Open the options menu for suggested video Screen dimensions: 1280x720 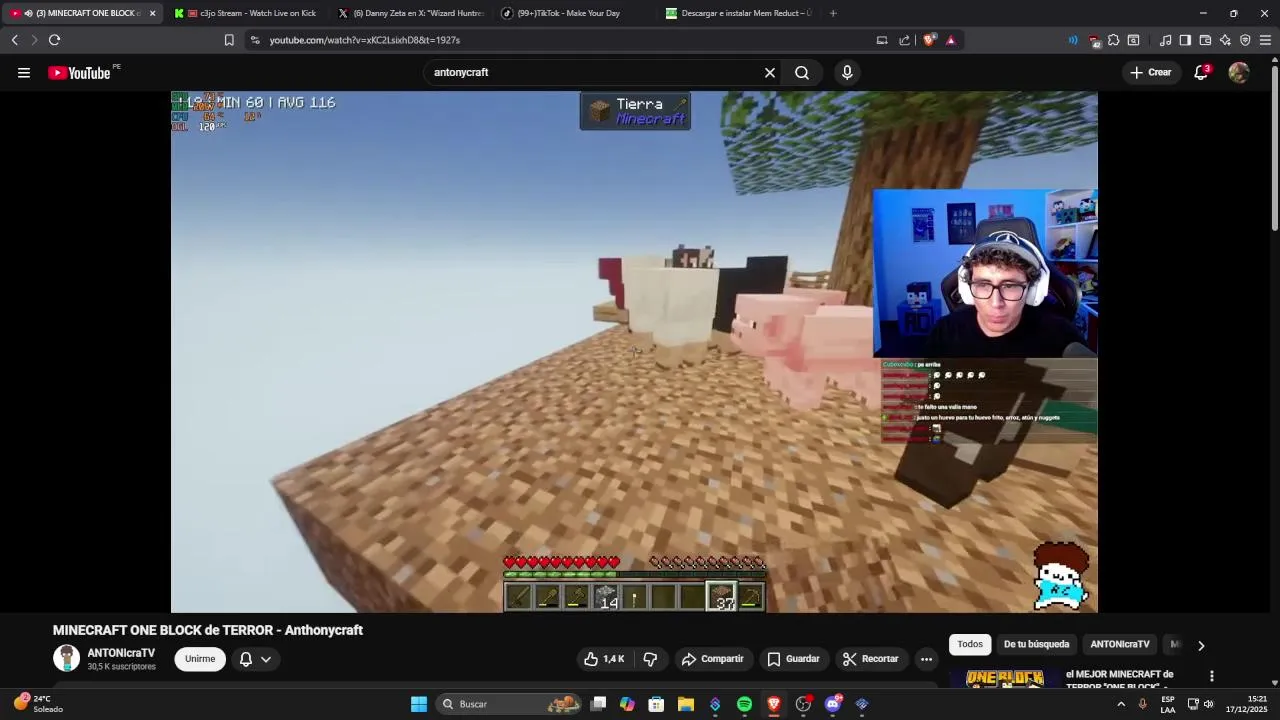tap(1211, 676)
